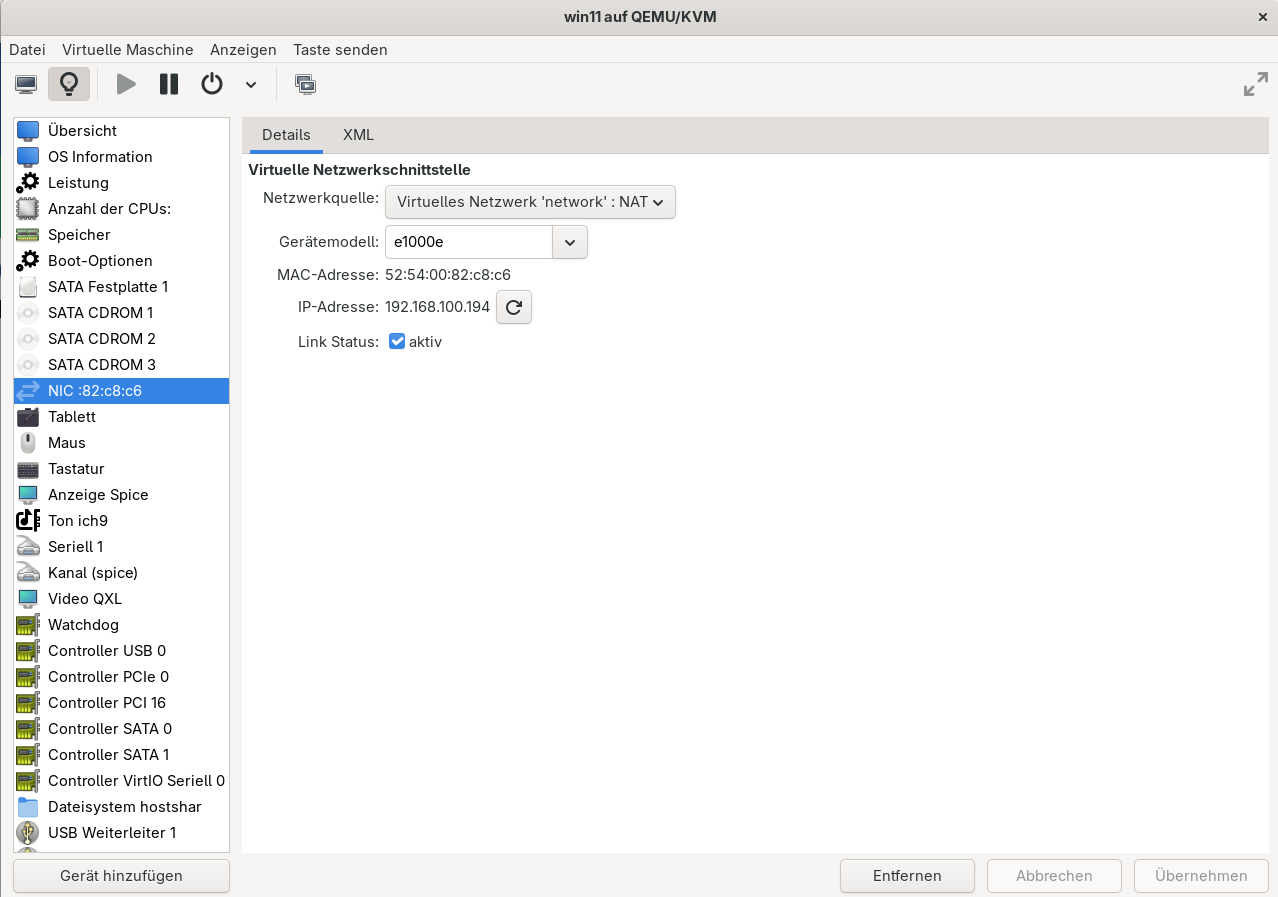Open the Anzeigen menu
1278x897 pixels.
(x=243, y=49)
